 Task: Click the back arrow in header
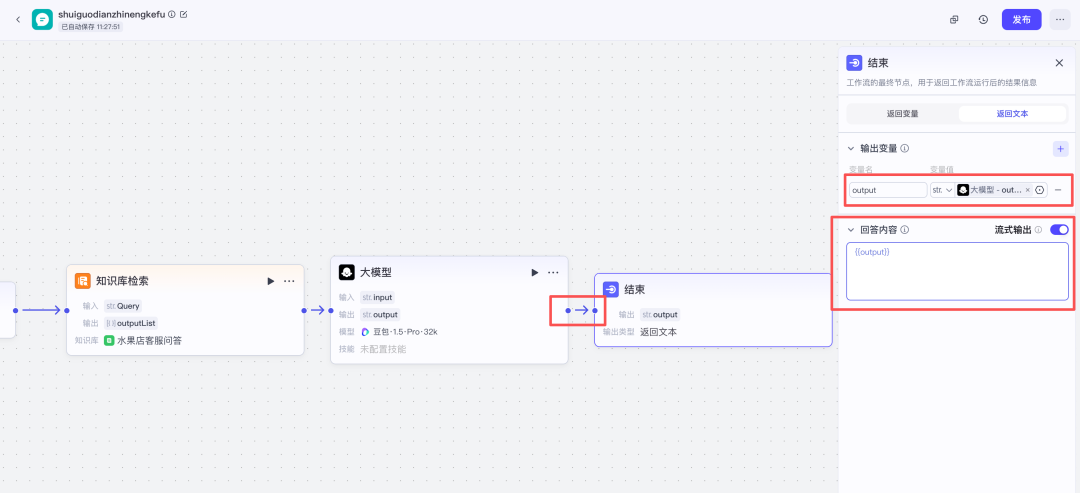point(17,19)
